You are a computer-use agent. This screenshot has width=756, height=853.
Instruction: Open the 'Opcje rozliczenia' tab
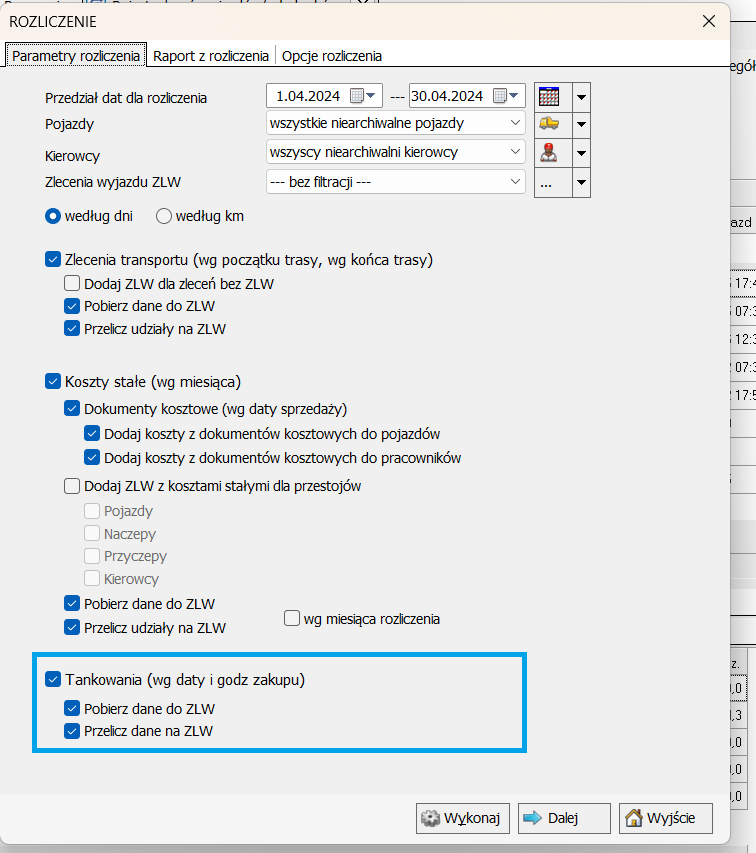click(331, 56)
